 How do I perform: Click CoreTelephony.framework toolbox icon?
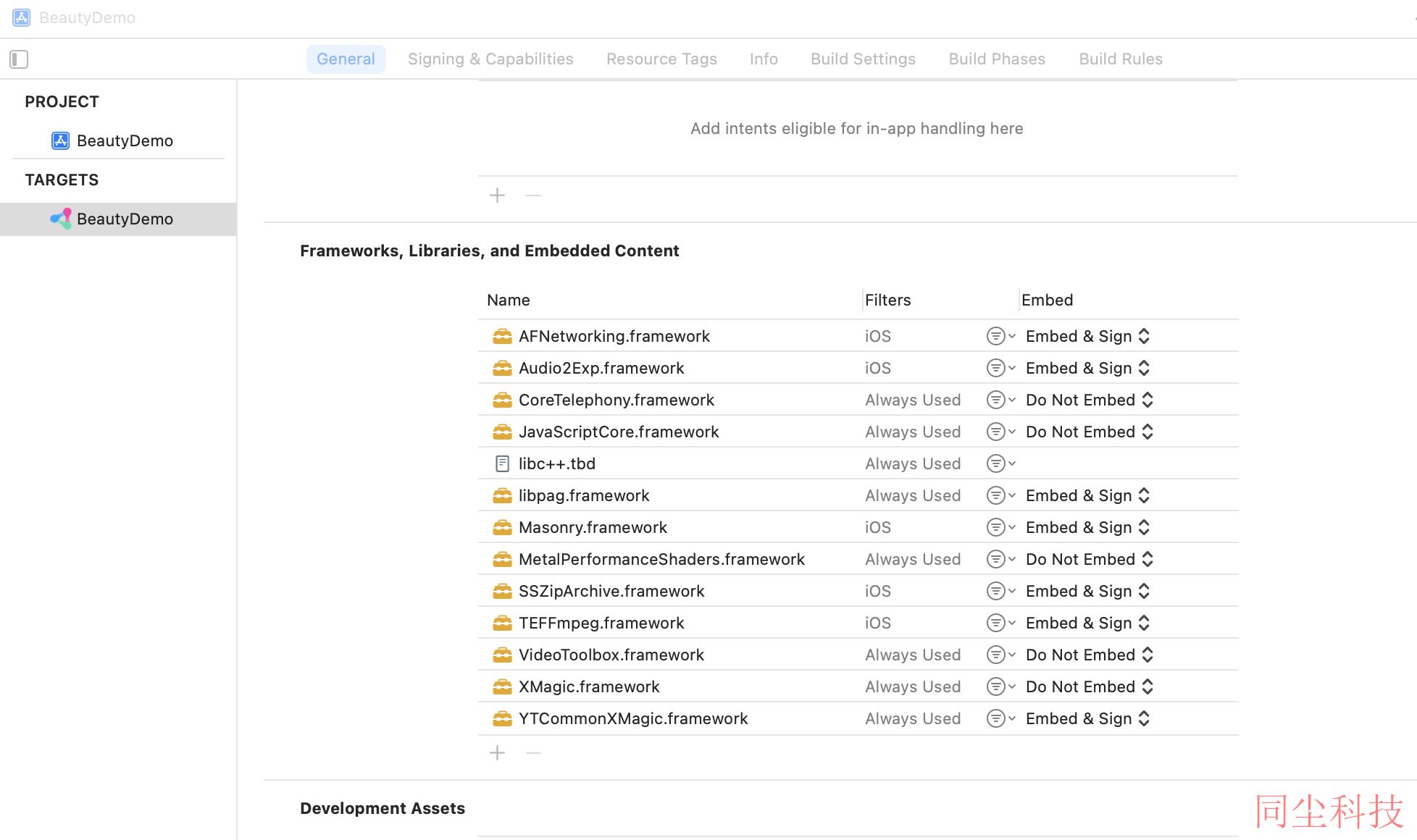point(502,400)
